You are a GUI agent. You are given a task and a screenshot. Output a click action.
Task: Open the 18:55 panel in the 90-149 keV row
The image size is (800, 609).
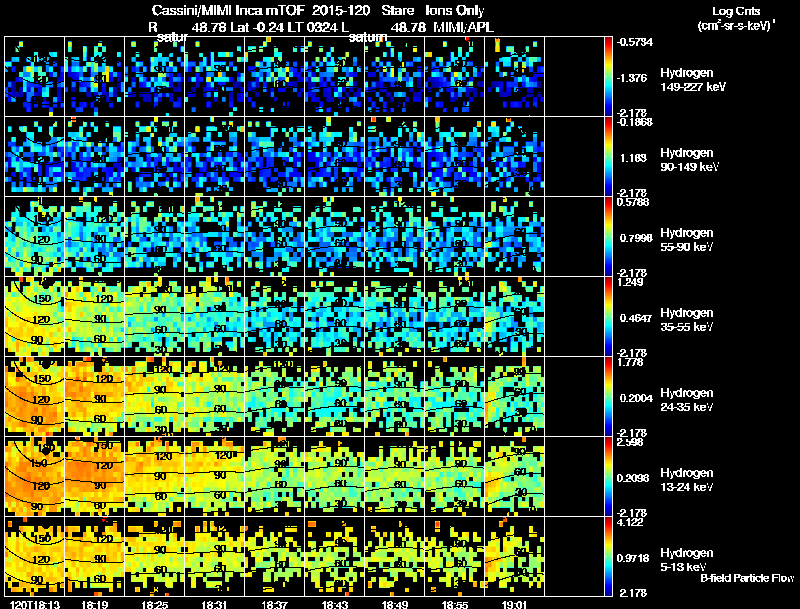coord(455,156)
